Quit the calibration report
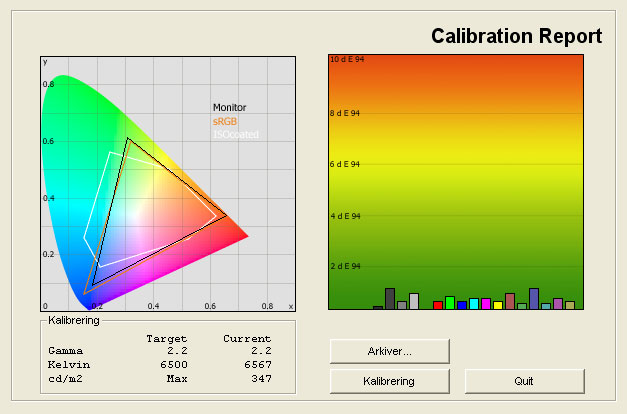 click(x=524, y=381)
